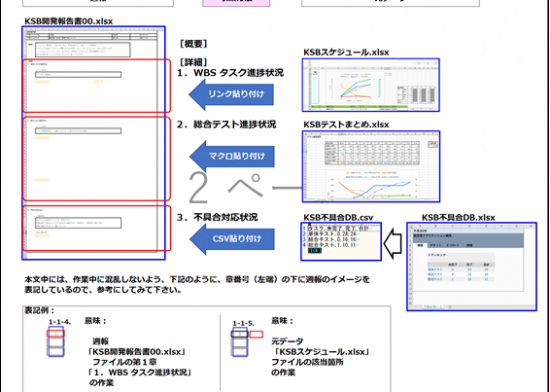Click the 1-1-5. notation example icon
Viewport: 550px width, 392px height.
click(x=247, y=342)
